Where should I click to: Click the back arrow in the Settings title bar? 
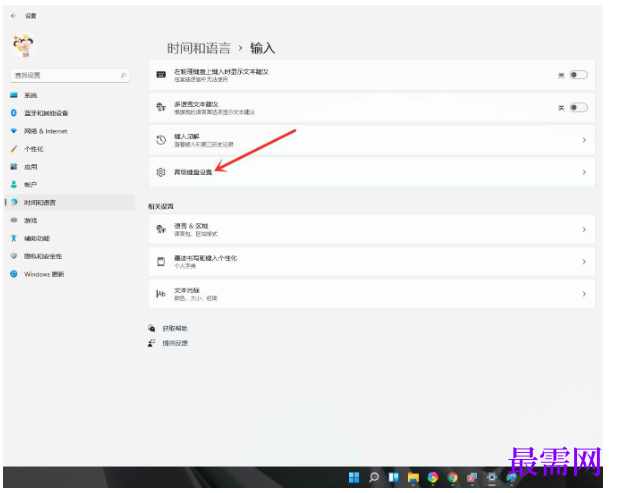coord(14,16)
